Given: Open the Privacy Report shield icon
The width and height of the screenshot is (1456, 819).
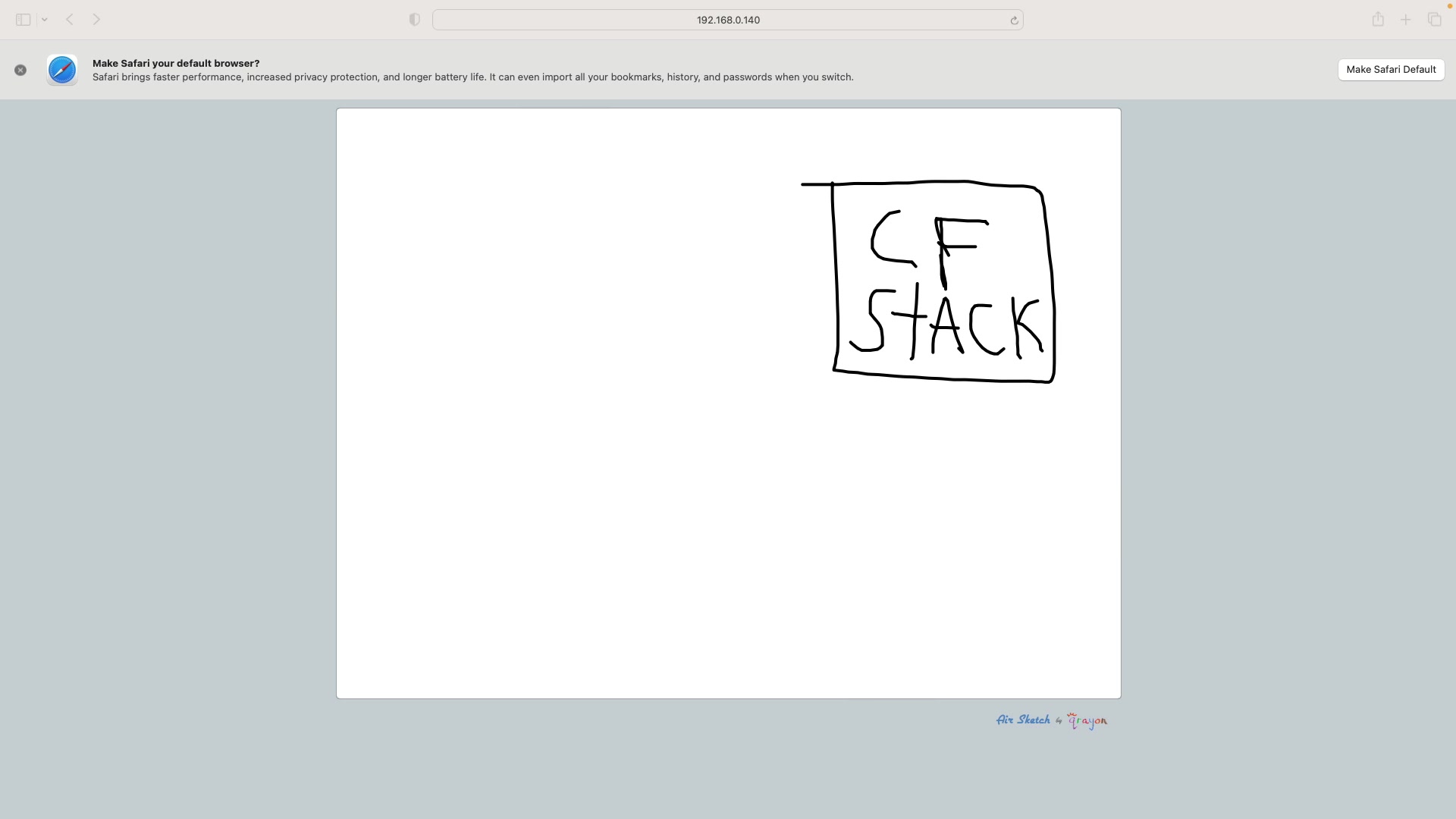Looking at the screenshot, I should [414, 20].
